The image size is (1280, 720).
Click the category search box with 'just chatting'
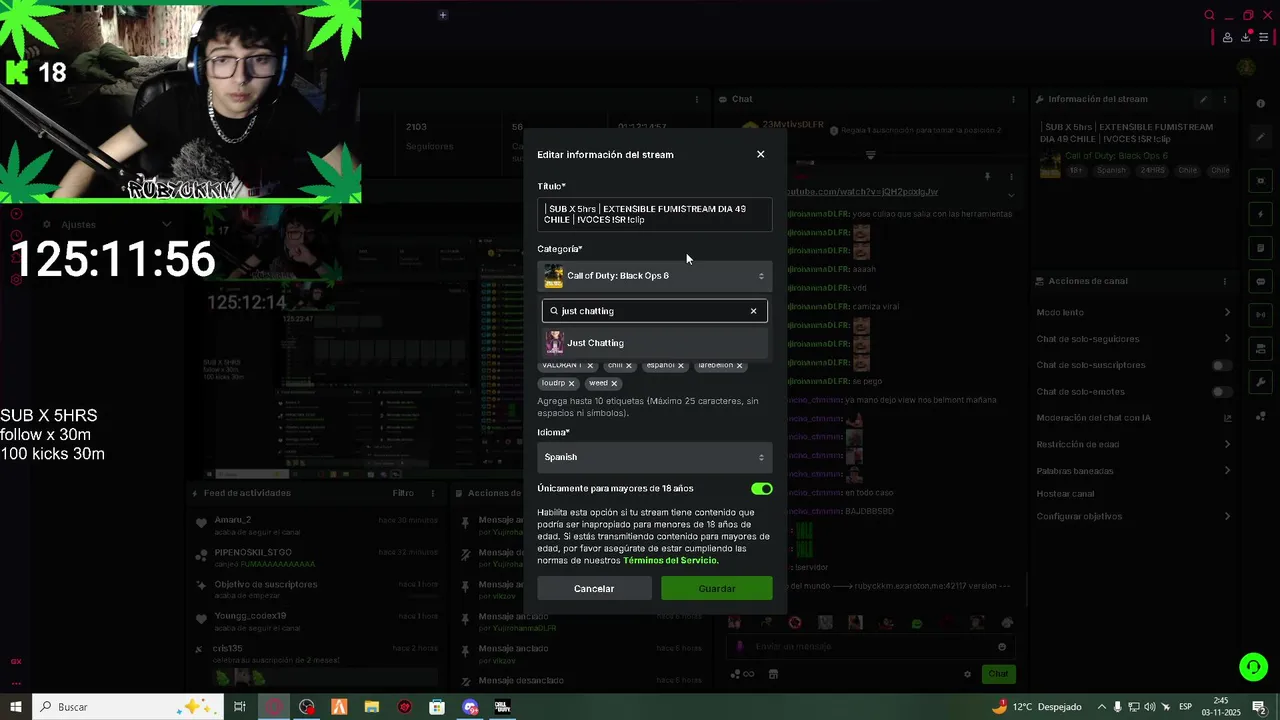coord(654,311)
